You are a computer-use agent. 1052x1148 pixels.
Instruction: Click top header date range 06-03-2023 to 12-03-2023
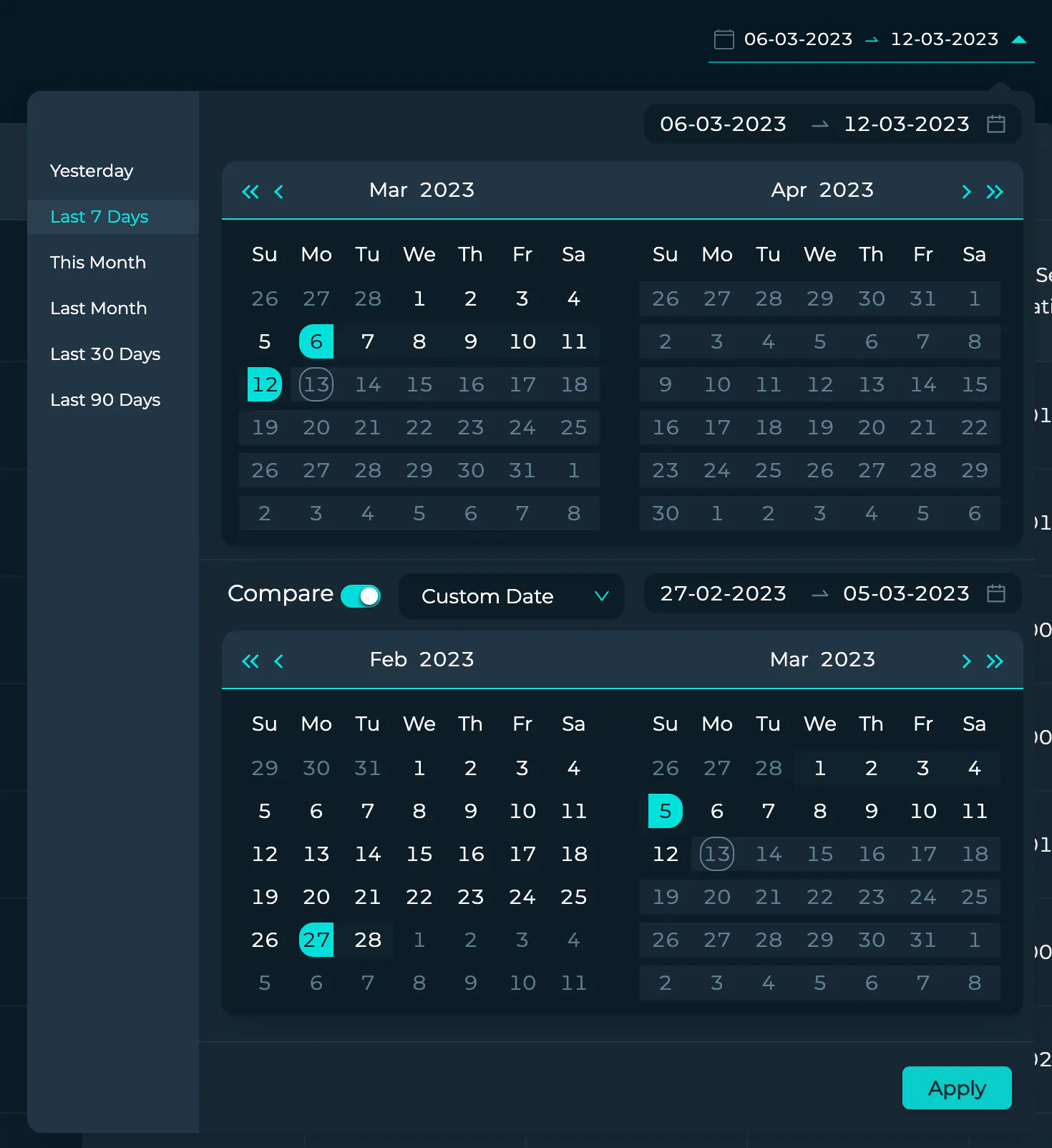871,39
